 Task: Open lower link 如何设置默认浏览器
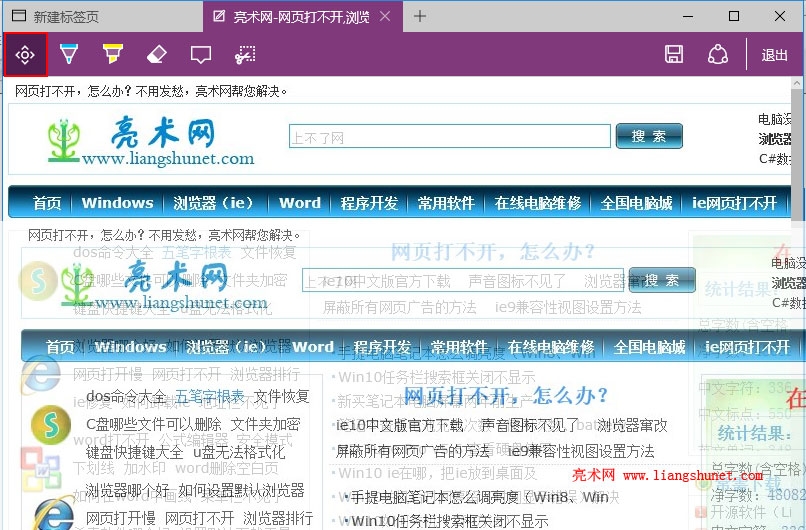click(x=242, y=490)
